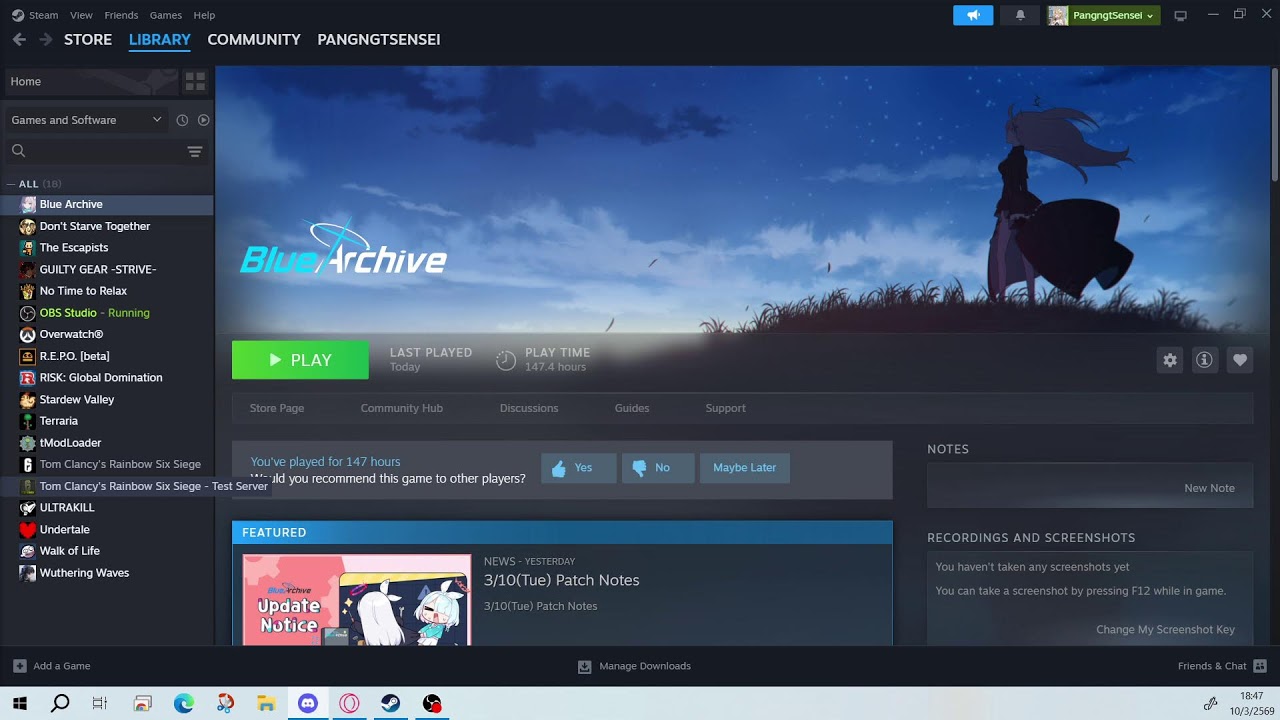Toggle library collections grid view
The height and width of the screenshot is (720, 1280).
pos(195,81)
